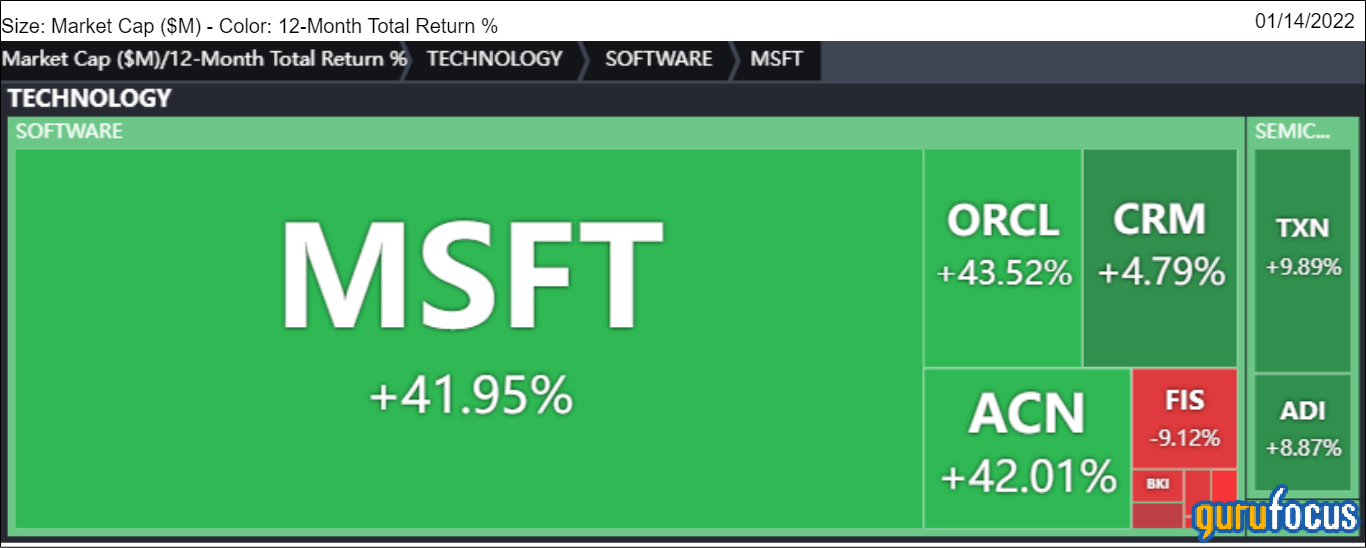Viewport: 1366px width, 548px height.
Task: Go to SOFTWARE breadcrumb
Action: (659, 59)
